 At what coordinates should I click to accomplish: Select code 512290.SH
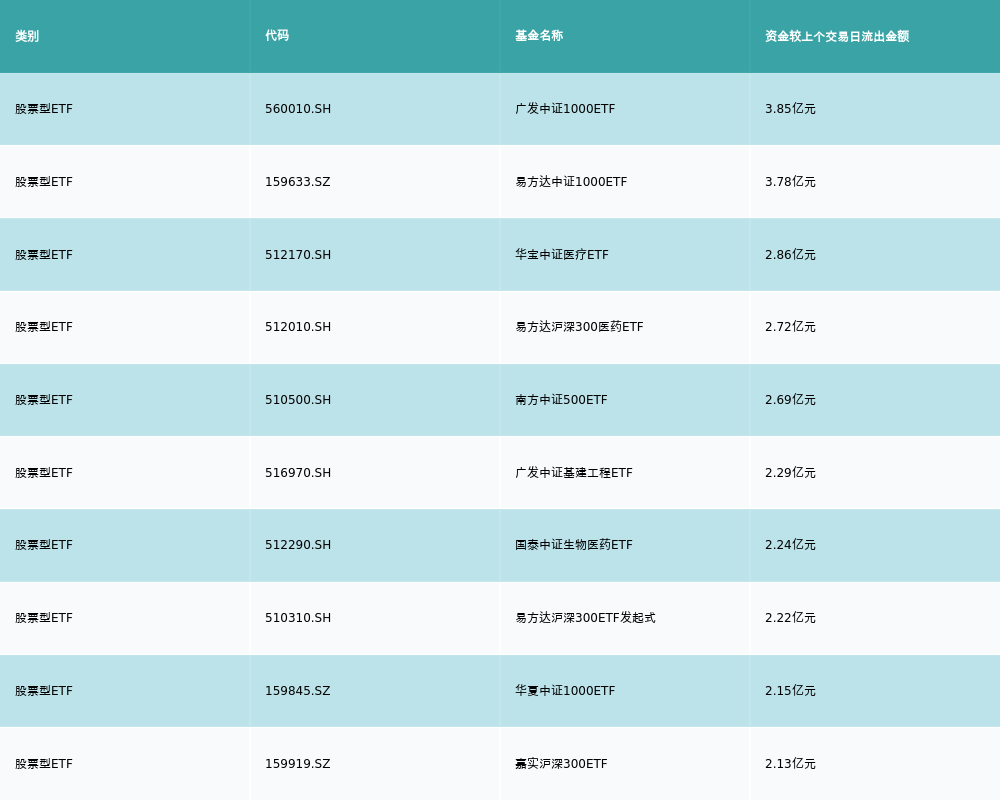[x=298, y=545]
